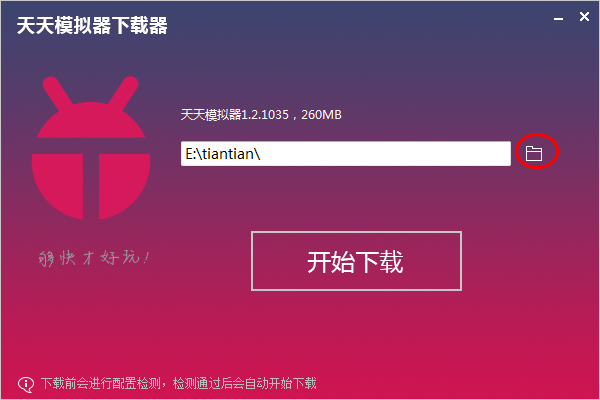Minimize the 天天模拟器下载器 window
The width and height of the screenshot is (600, 400).
558,18
